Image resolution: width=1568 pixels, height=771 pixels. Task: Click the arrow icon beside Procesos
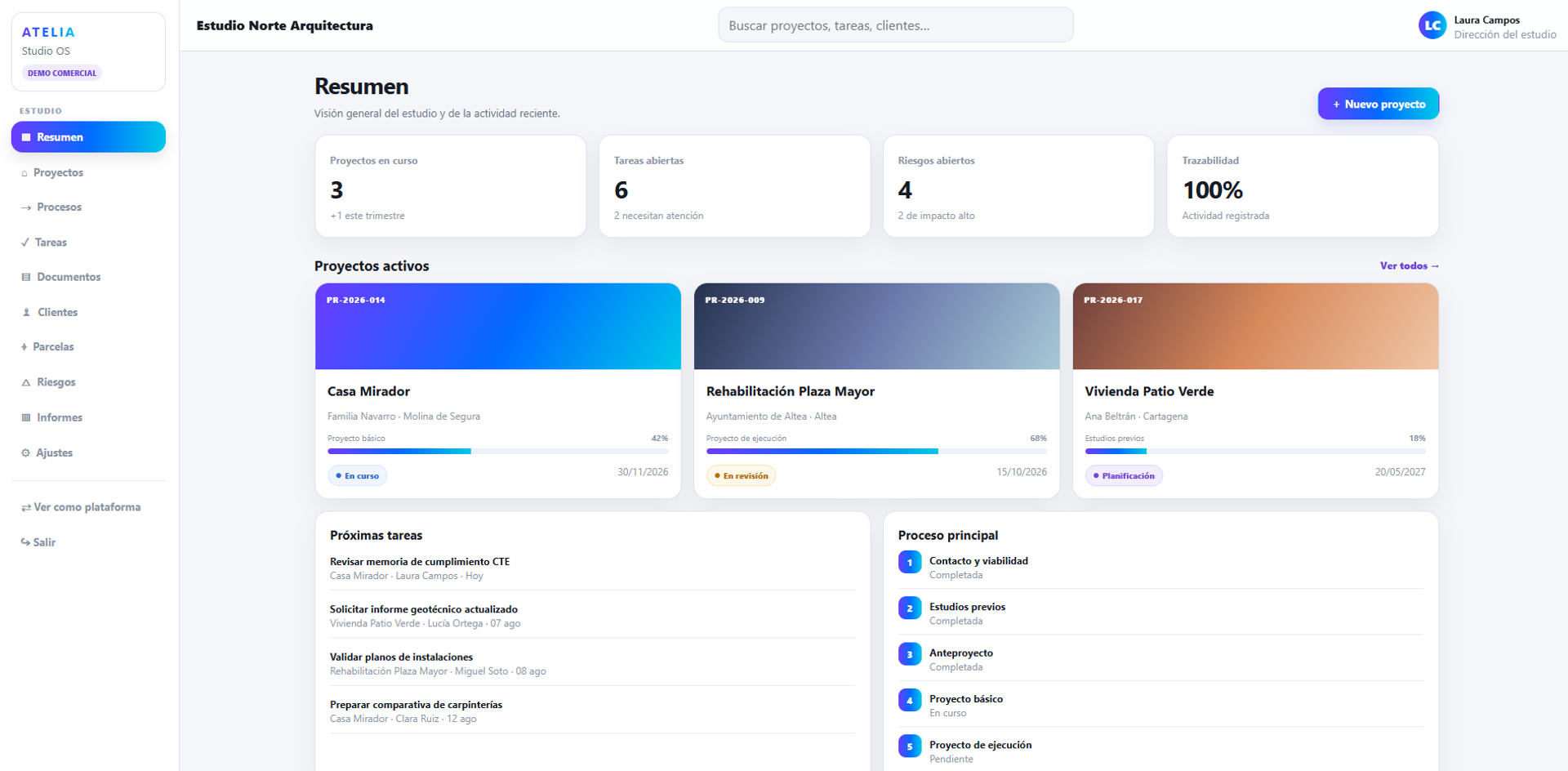tap(26, 207)
